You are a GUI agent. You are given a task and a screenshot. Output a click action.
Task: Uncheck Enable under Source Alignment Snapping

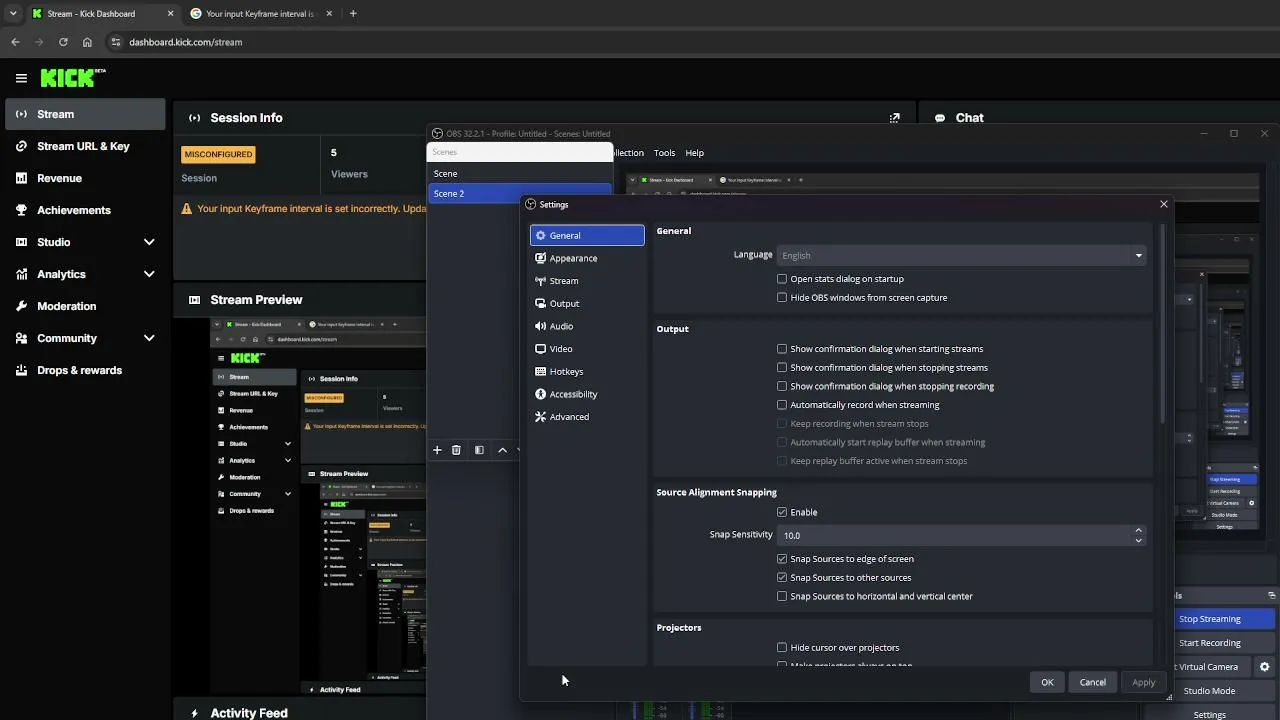[782, 512]
